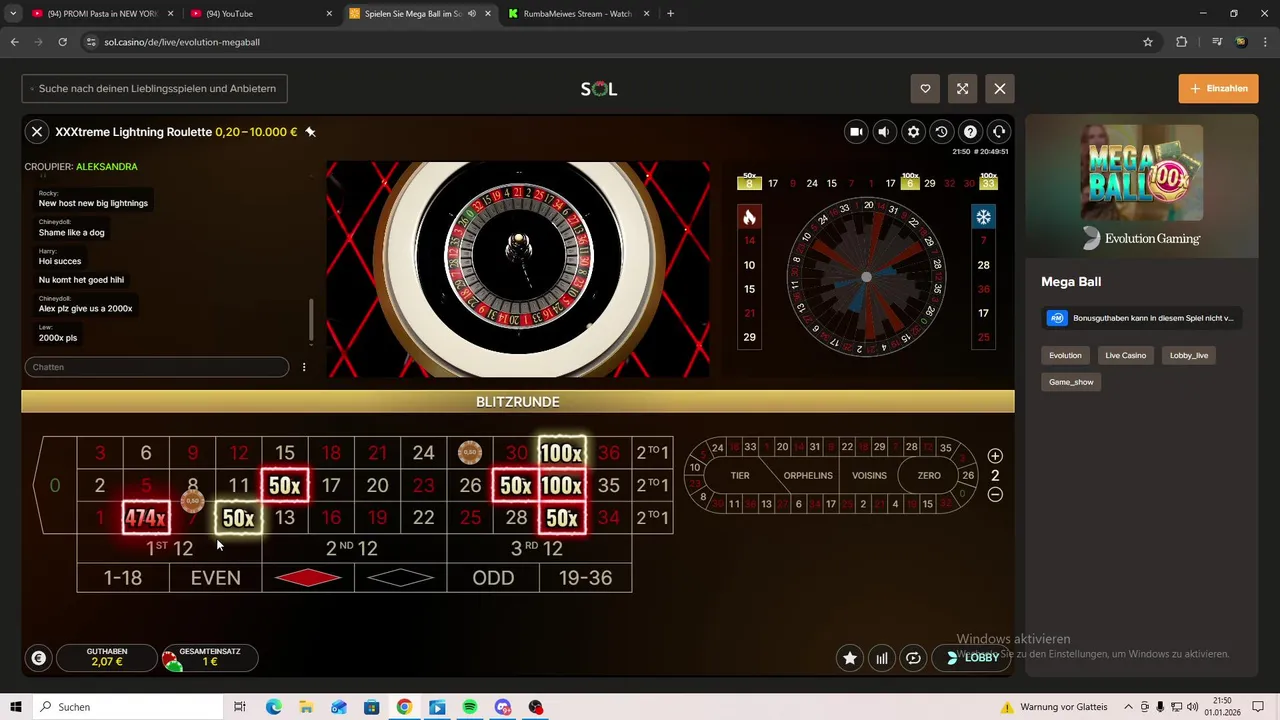
Task: Close the game overlay X button
Action: [1000, 89]
